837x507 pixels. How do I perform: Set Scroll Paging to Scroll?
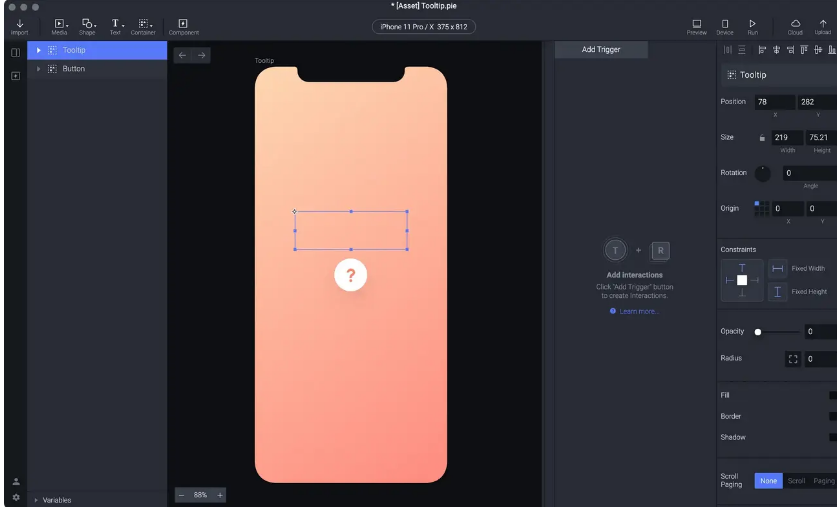(x=796, y=481)
